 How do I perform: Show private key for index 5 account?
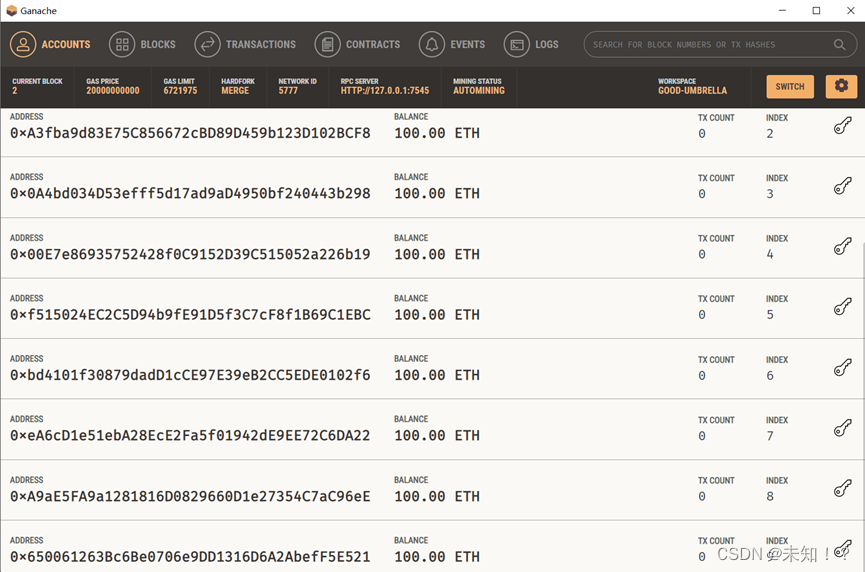842,307
